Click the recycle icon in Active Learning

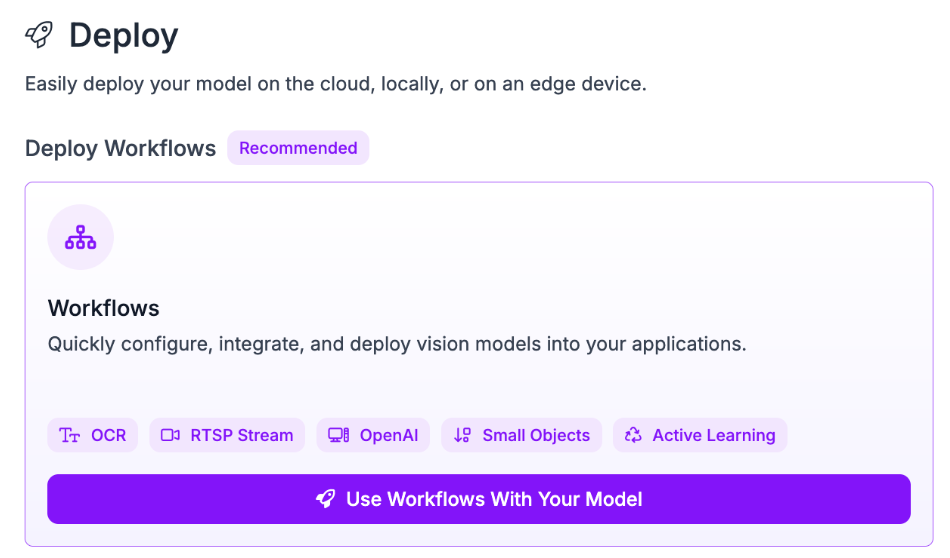tap(633, 435)
